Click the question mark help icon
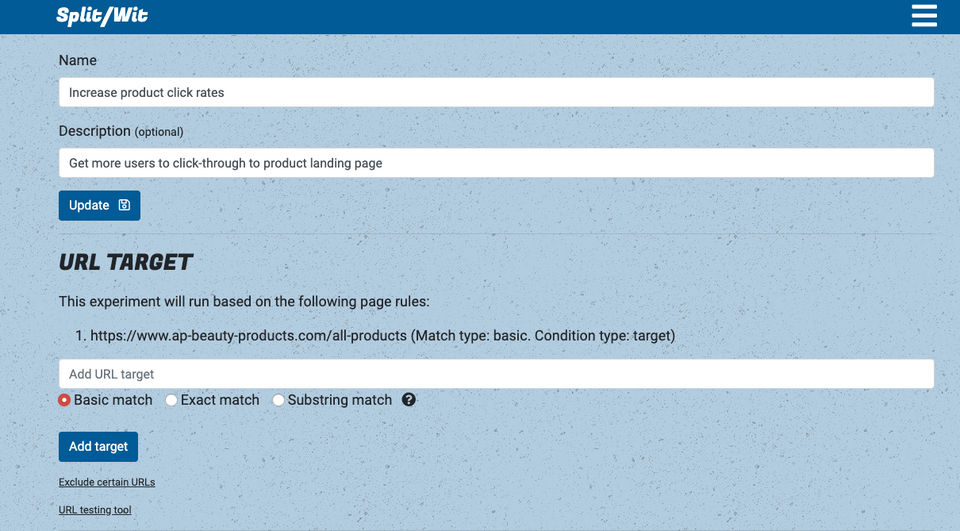This screenshot has height=531, width=960. click(408, 400)
